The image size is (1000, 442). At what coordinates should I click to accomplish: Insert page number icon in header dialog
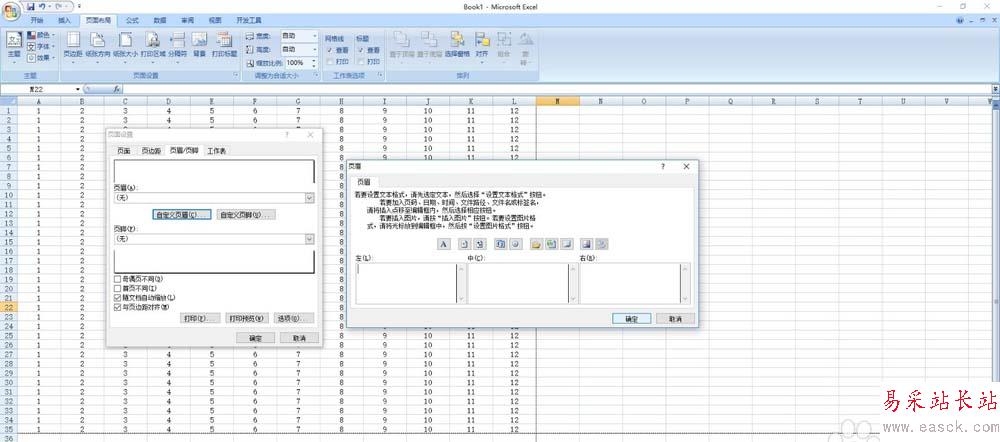(465, 244)
